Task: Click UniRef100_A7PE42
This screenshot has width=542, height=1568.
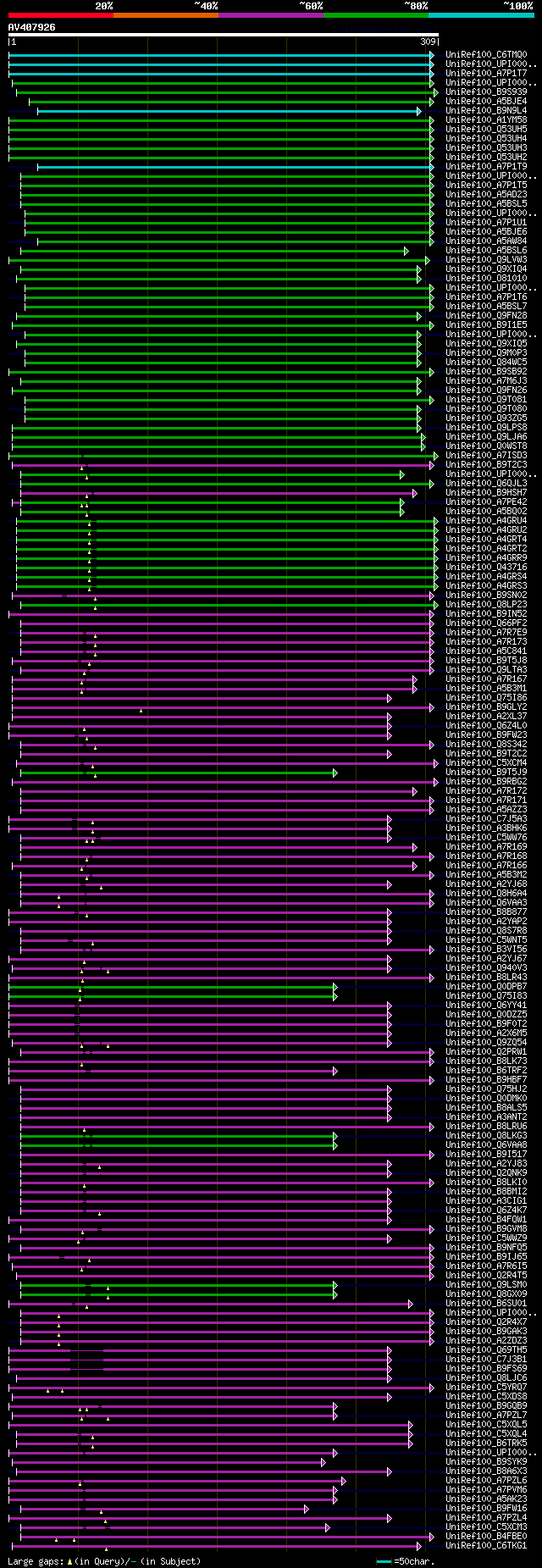Action: [x=486, y=502]
